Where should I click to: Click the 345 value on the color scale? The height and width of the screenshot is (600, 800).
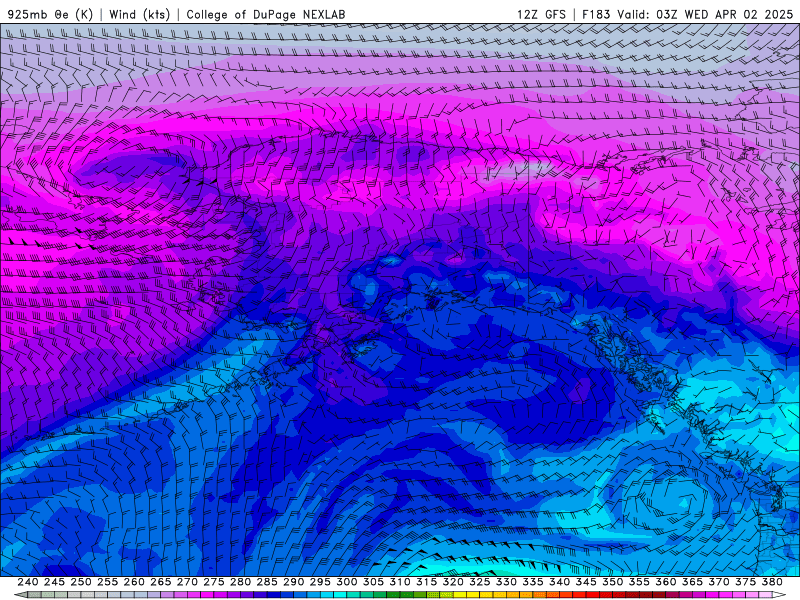click(586, 582)
